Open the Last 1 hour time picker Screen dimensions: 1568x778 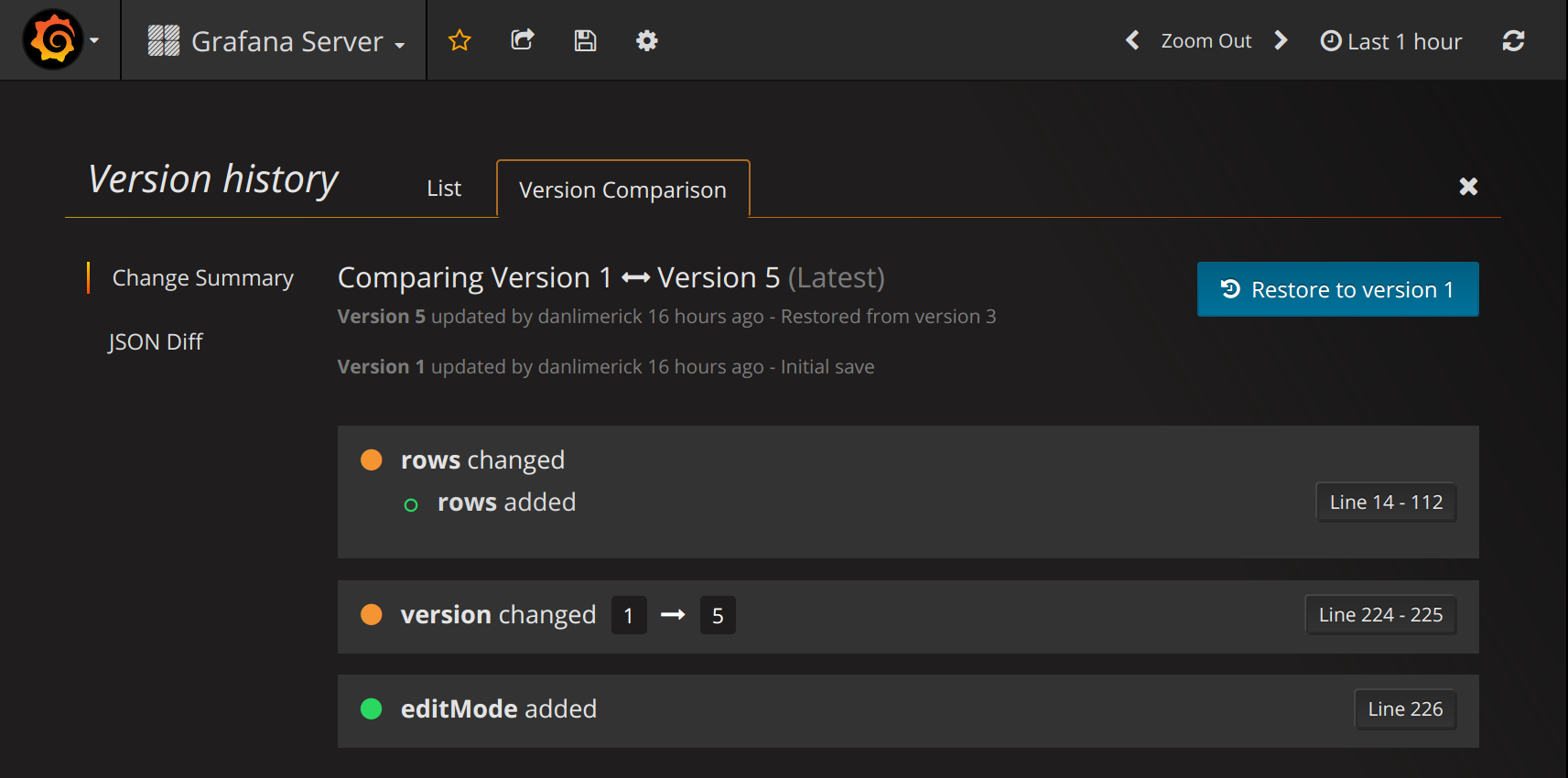tap(1390, 41)
